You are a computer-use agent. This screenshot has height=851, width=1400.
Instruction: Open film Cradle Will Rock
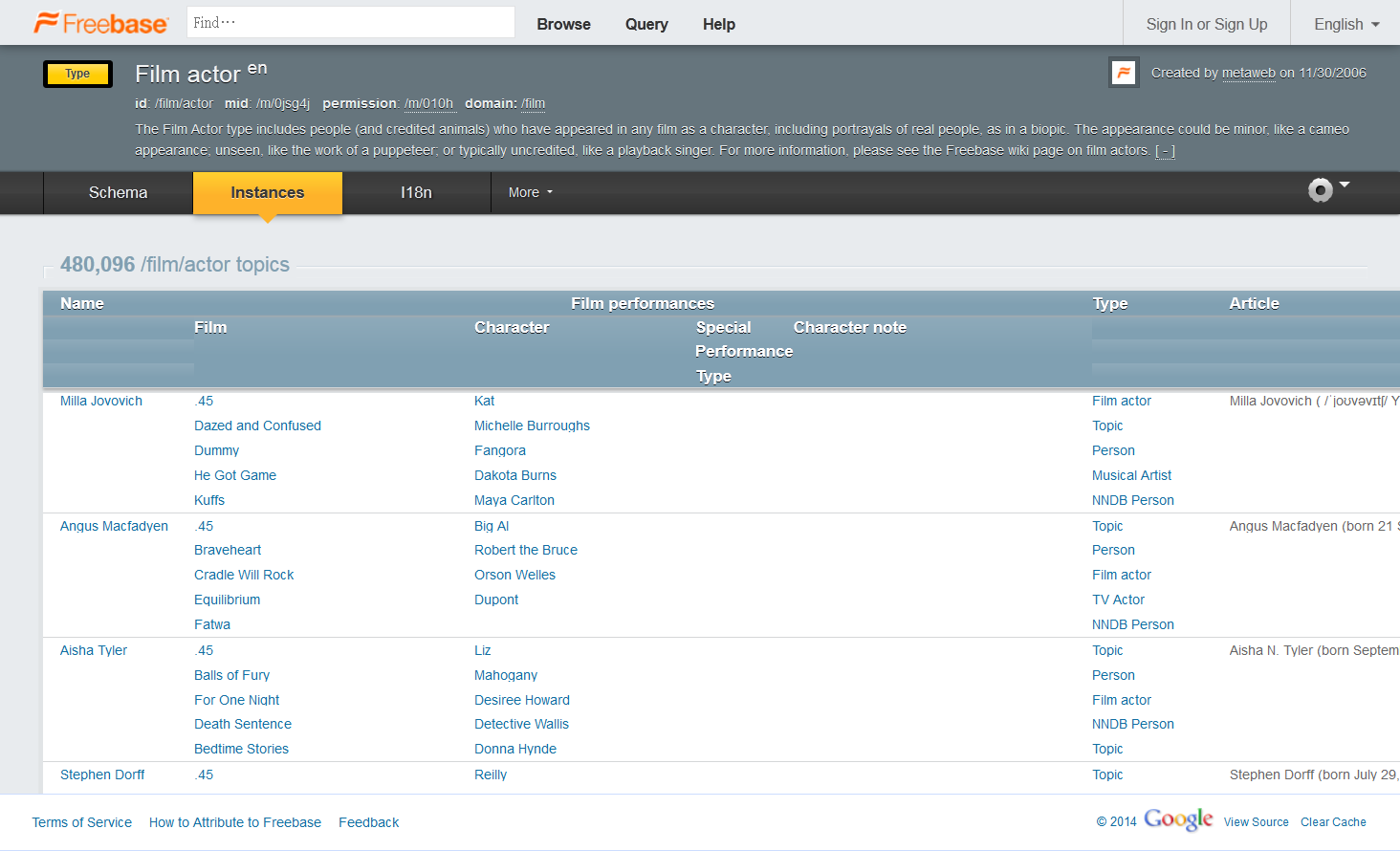(244, 575)
